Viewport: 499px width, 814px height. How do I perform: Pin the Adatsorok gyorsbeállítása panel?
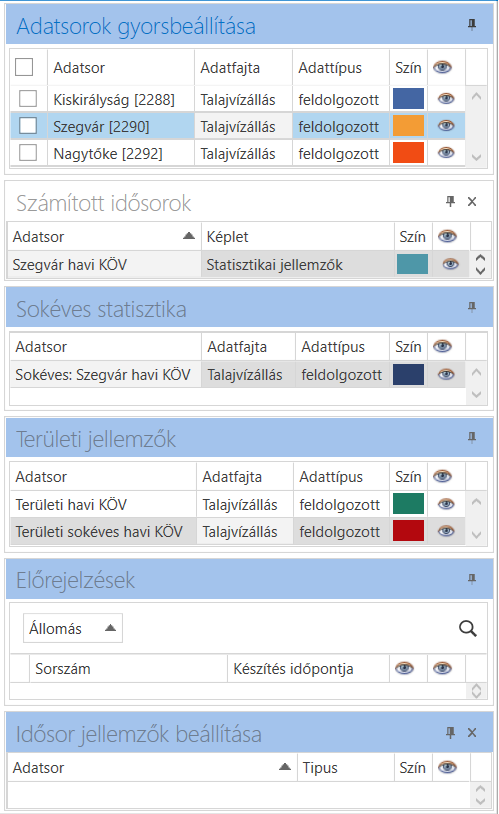point(471,24)
